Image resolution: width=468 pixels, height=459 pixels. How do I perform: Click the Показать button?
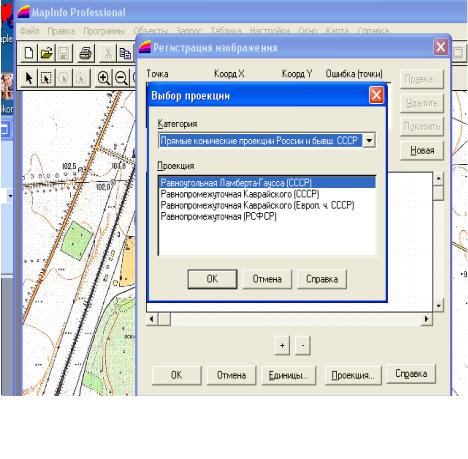[x=422, y=127]
